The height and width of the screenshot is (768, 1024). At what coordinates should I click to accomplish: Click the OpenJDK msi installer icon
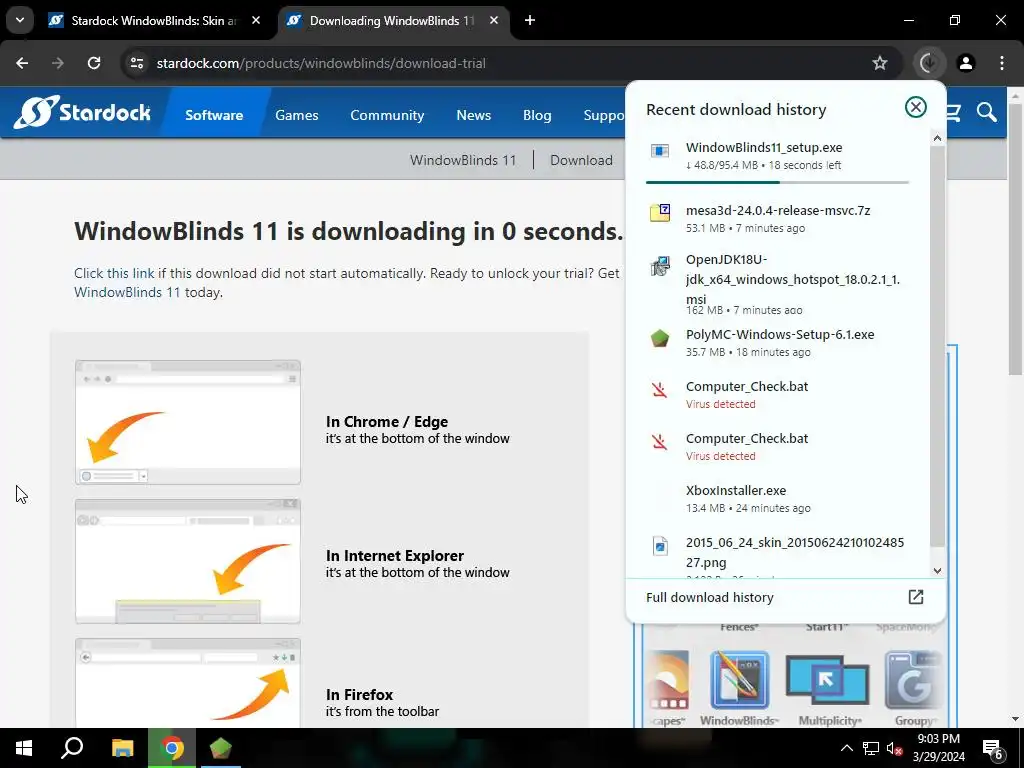(x=660, y=266)
